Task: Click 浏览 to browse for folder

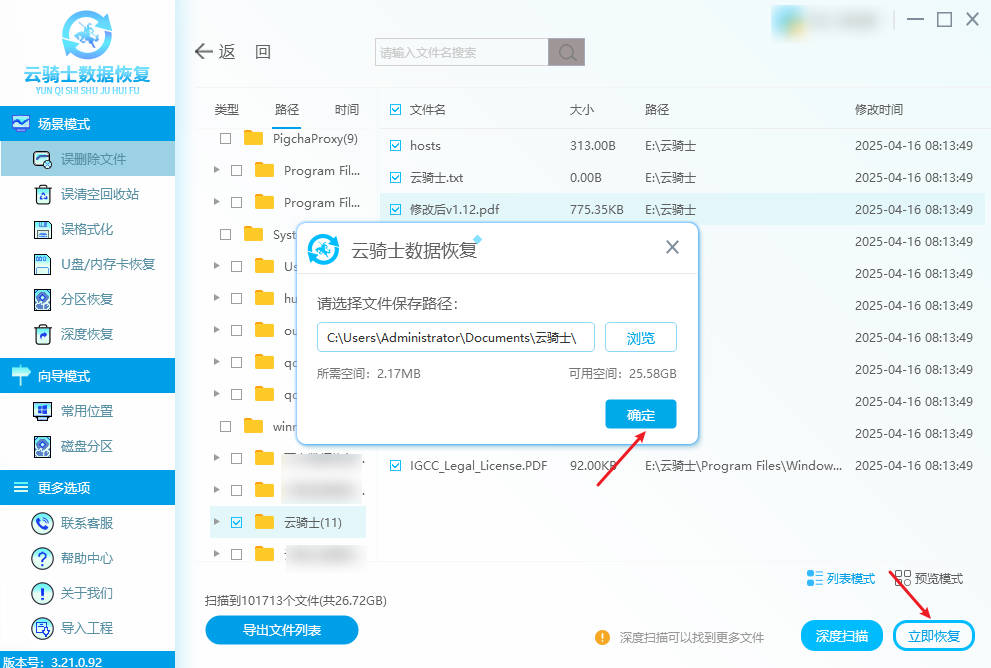Action: click(x=640, y=338)
